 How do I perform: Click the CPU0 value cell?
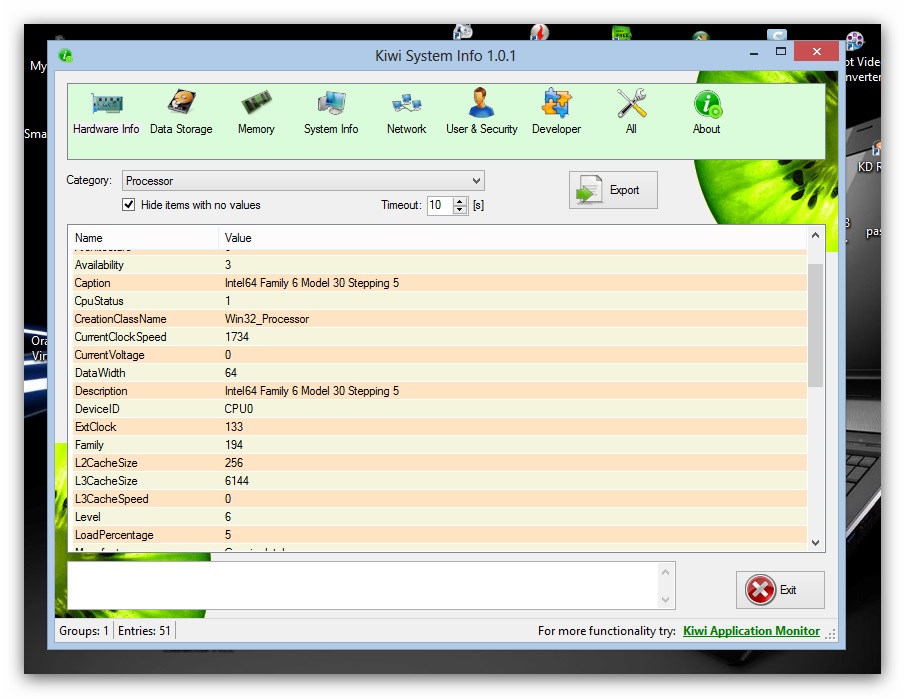pos(238,409)
